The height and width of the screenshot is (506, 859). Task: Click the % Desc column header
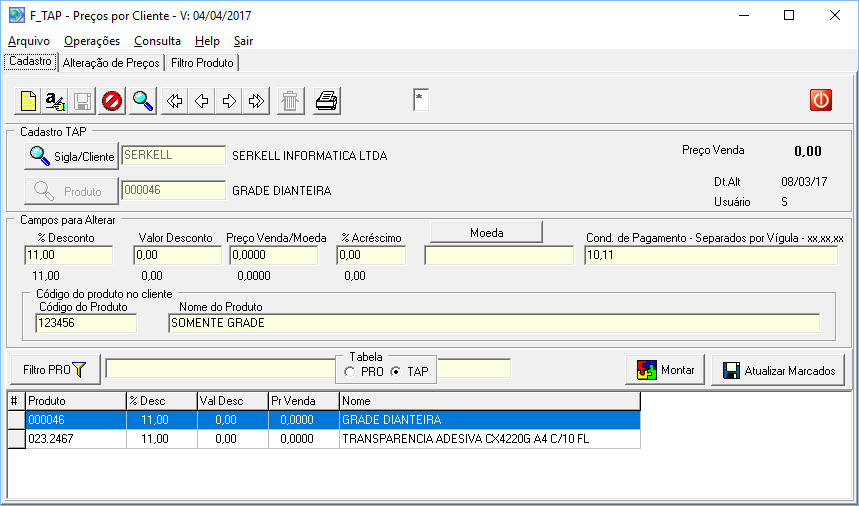[x=162, y=401]
